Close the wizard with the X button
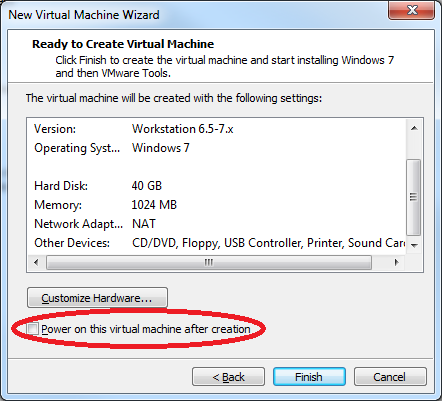The width and height of the screenshot is (442, 401). point(412,10)
